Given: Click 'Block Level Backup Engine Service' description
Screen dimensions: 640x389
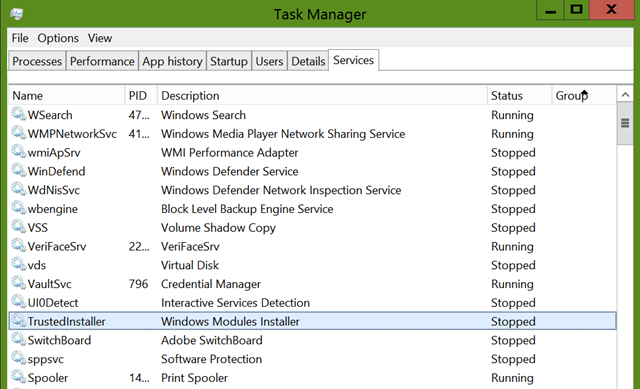Looking at the screenshot, I should tap(247, 209).
